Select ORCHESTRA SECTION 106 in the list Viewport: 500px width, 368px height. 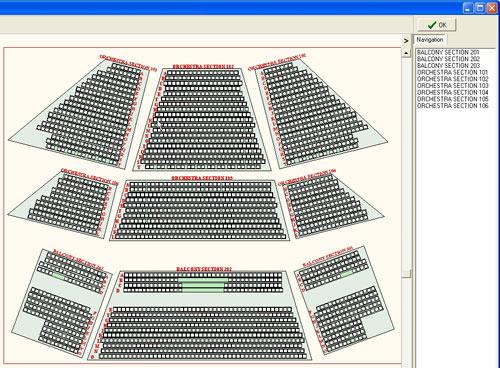click(452, 106)
